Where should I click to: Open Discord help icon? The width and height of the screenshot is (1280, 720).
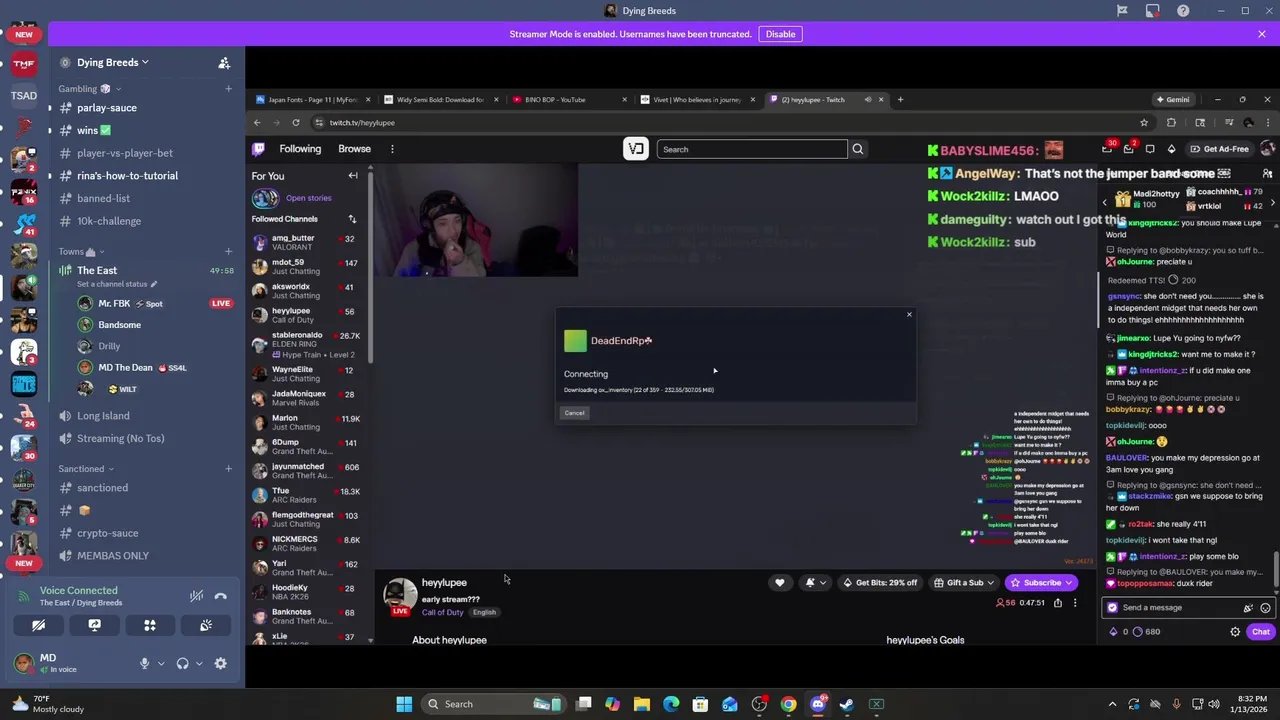click(x=1184, y=11)
